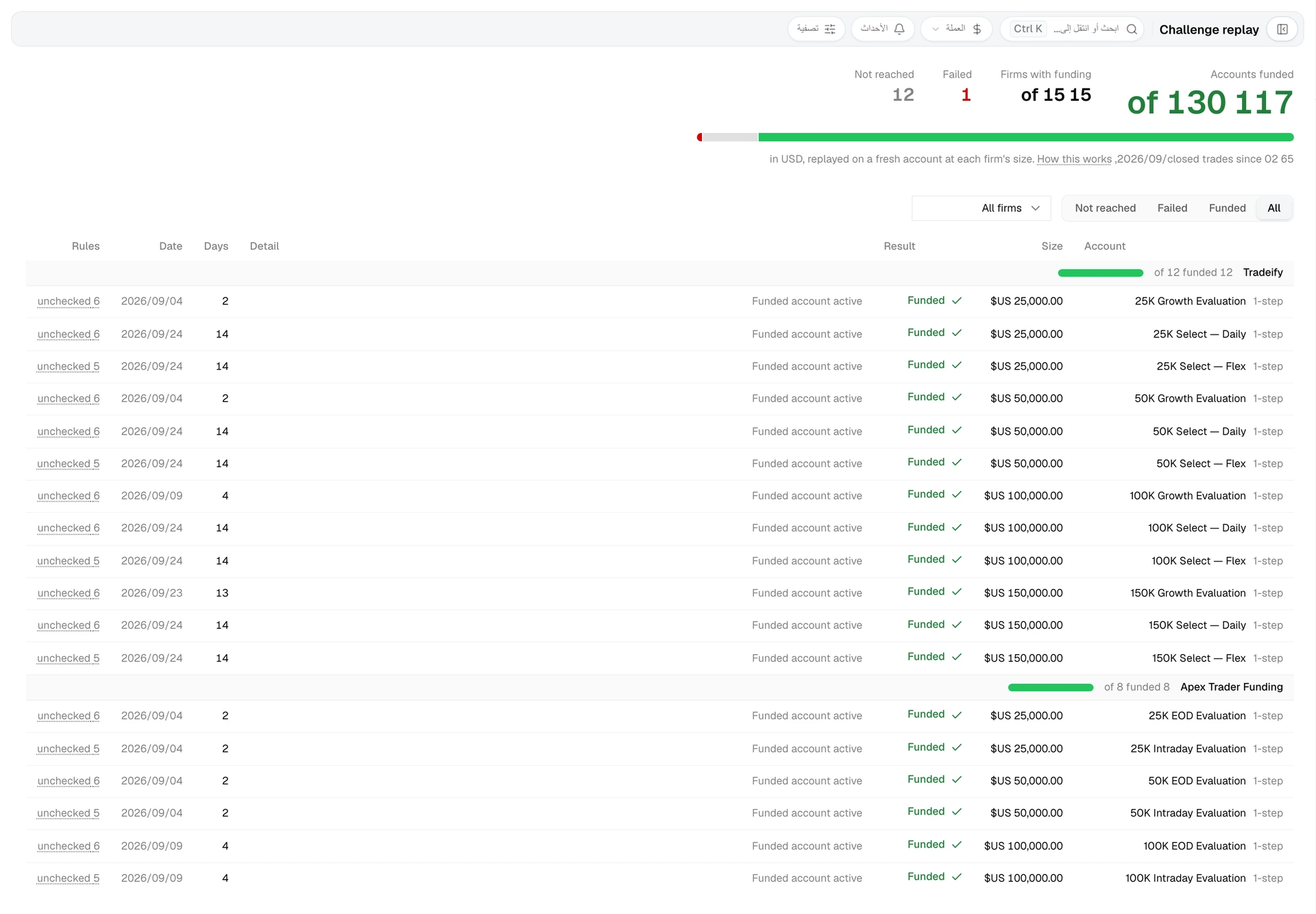Open the How this works link

coord(1074,159)
